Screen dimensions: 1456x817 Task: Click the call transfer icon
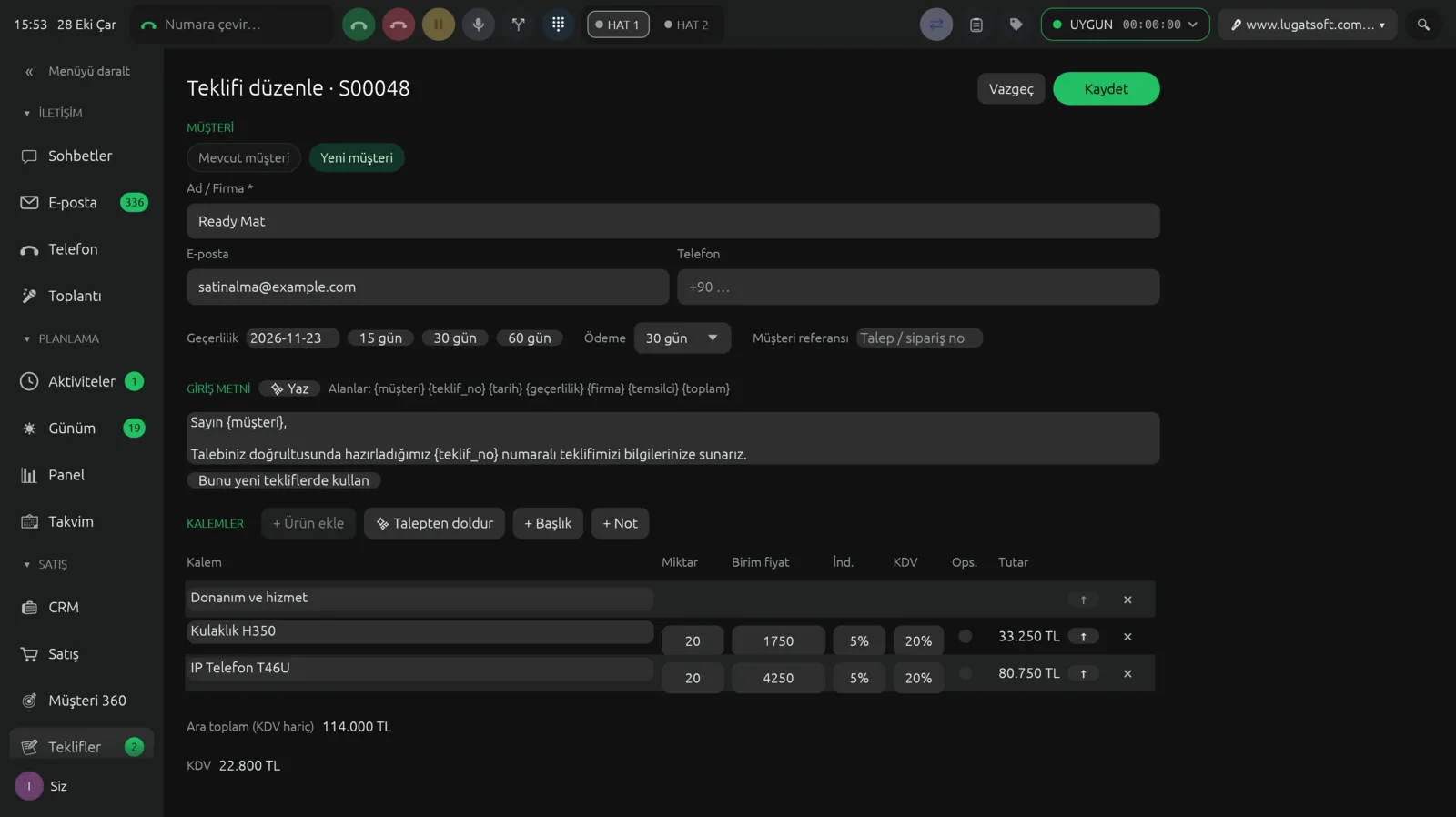pos(519,25)
